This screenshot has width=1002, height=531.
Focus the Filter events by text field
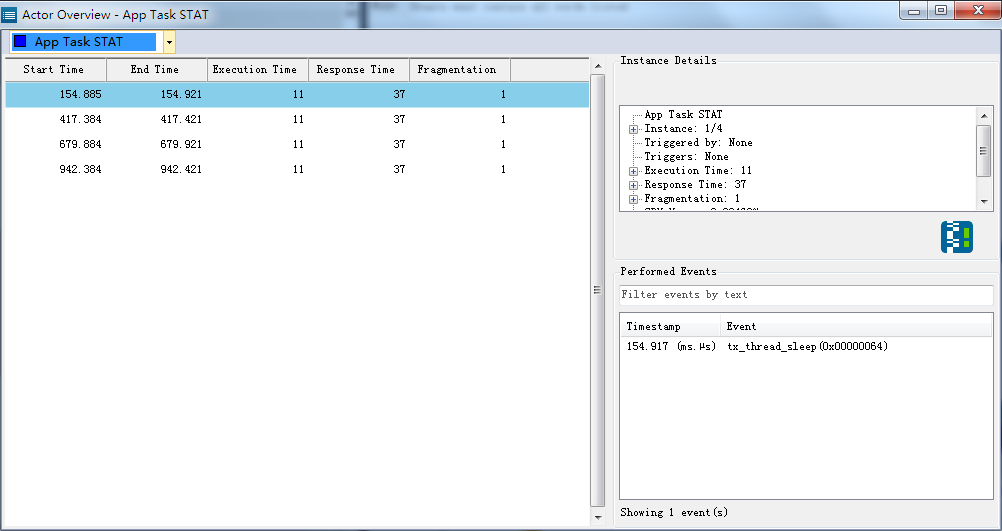pyautogui.click(x=806, y=295)
